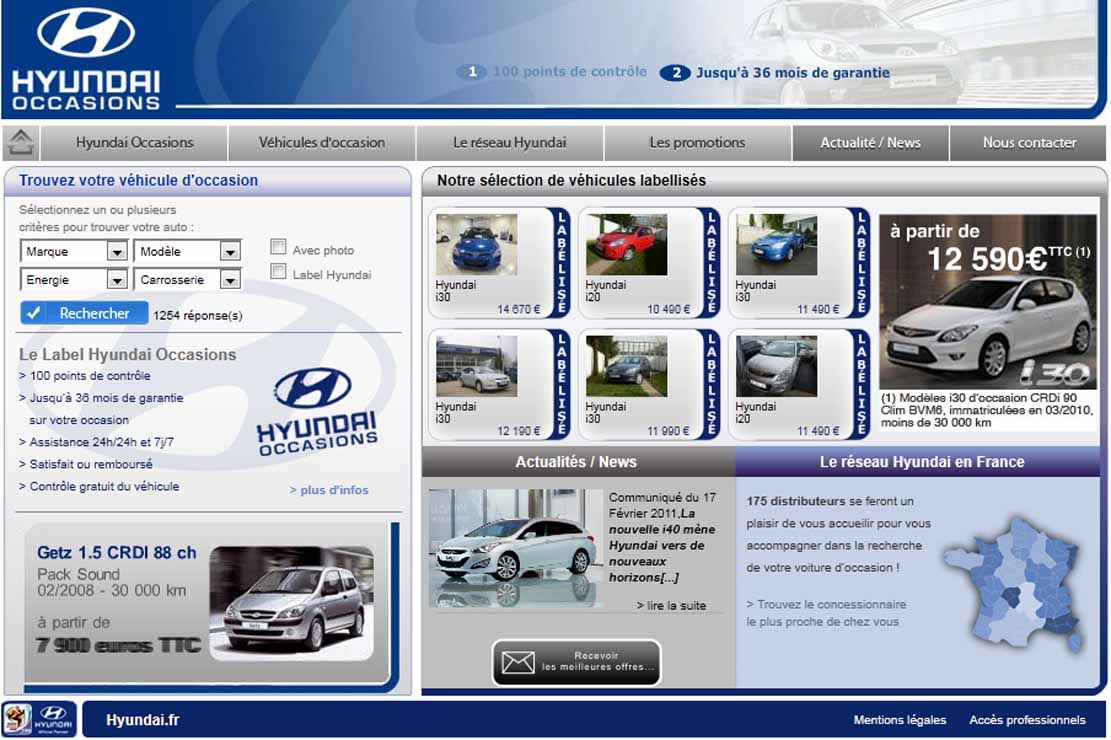Click the Hyundai Occasions label logo in left panel

tap(317, 411)
